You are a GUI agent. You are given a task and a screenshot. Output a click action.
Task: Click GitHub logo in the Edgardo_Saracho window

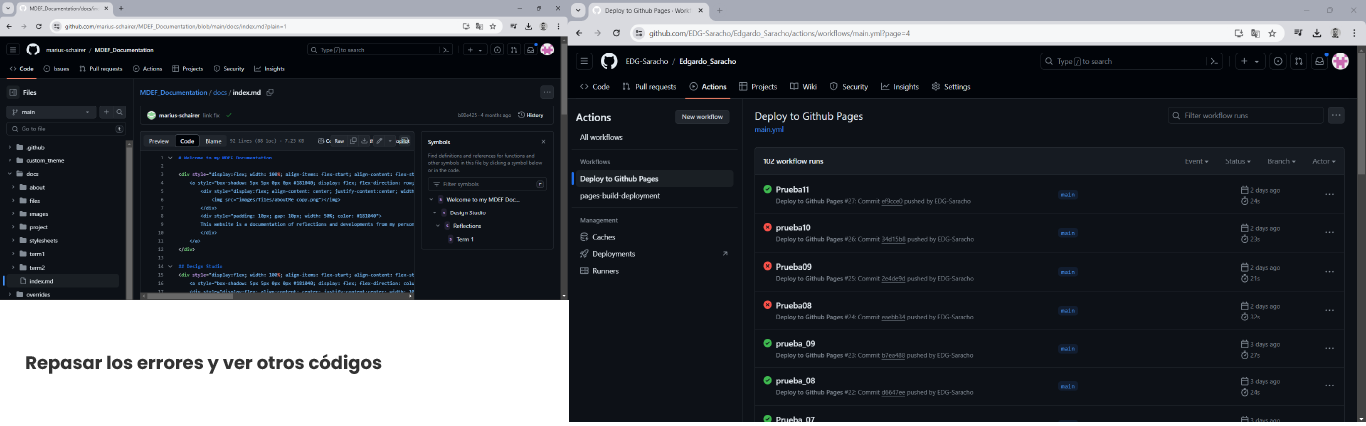pyautogui.click(x=608, y=61)
